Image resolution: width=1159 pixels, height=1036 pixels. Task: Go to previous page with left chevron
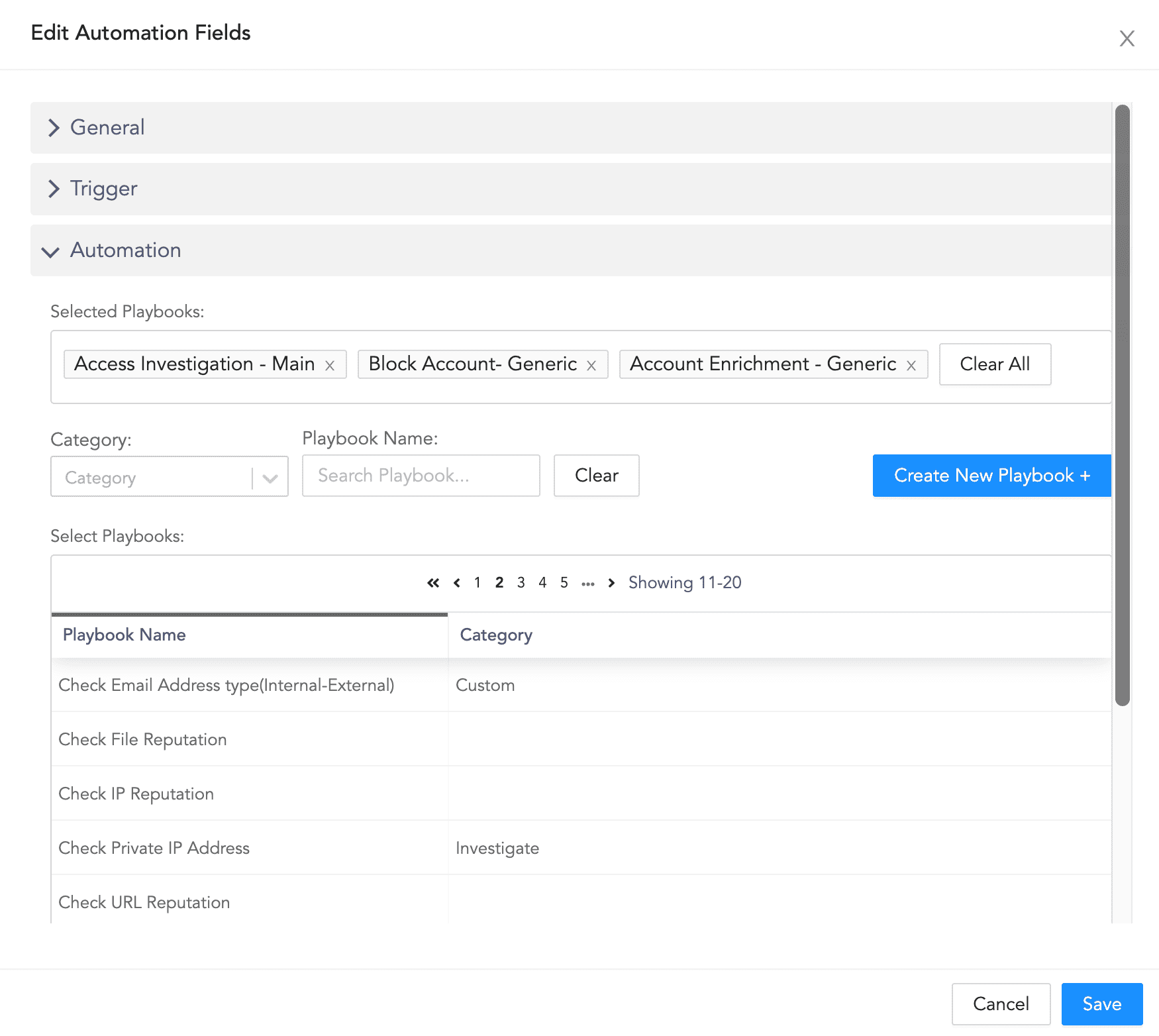point(456,583)
